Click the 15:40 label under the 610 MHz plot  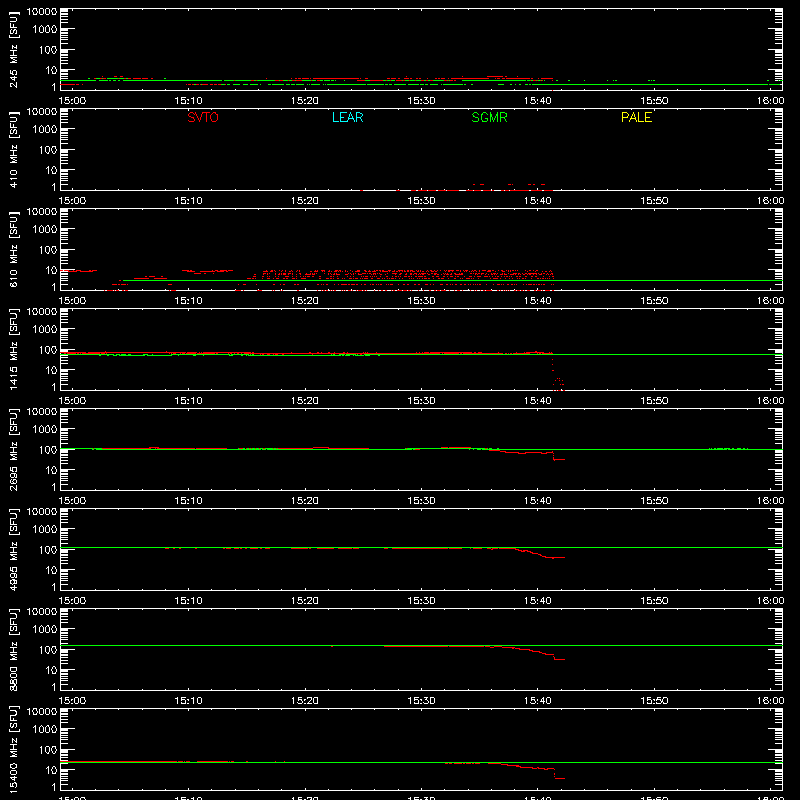[538, 301]
